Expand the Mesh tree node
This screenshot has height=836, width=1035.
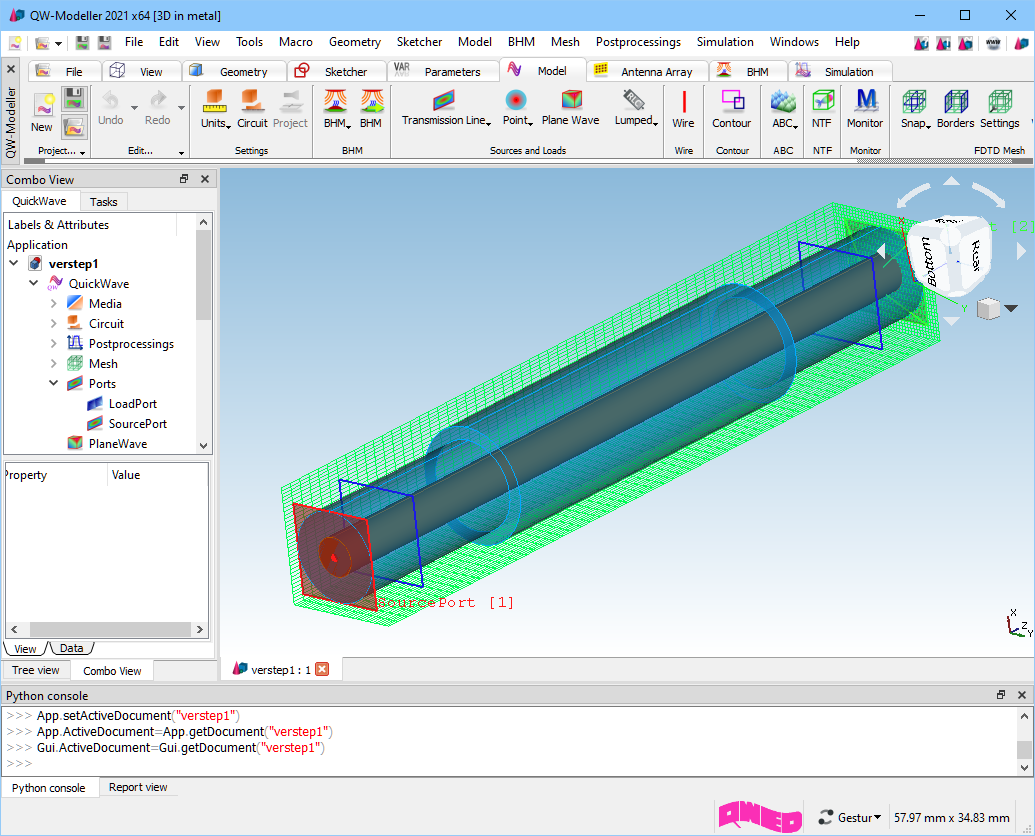(x=53, y=364)
